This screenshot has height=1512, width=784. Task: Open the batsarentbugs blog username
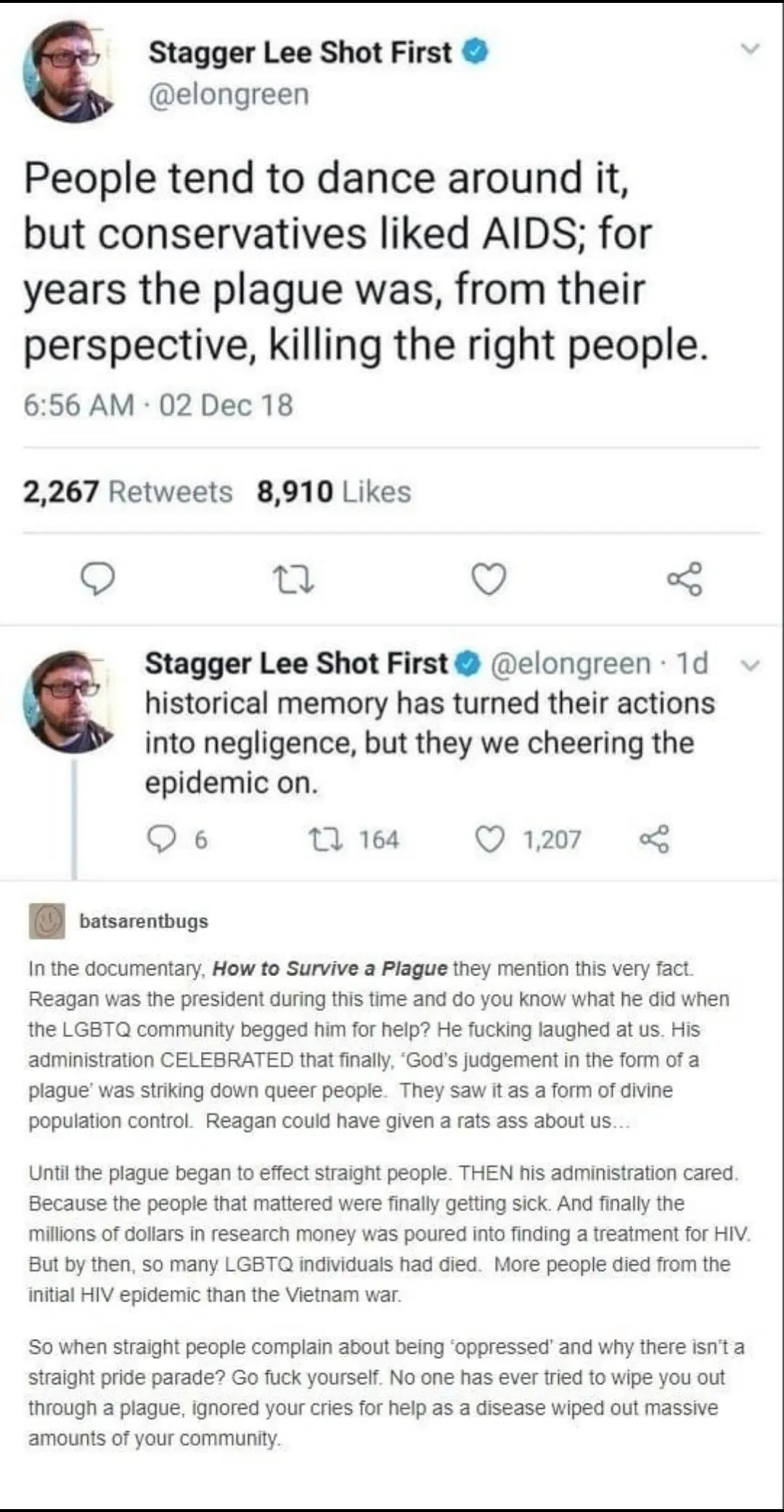[x=144, y=922]
